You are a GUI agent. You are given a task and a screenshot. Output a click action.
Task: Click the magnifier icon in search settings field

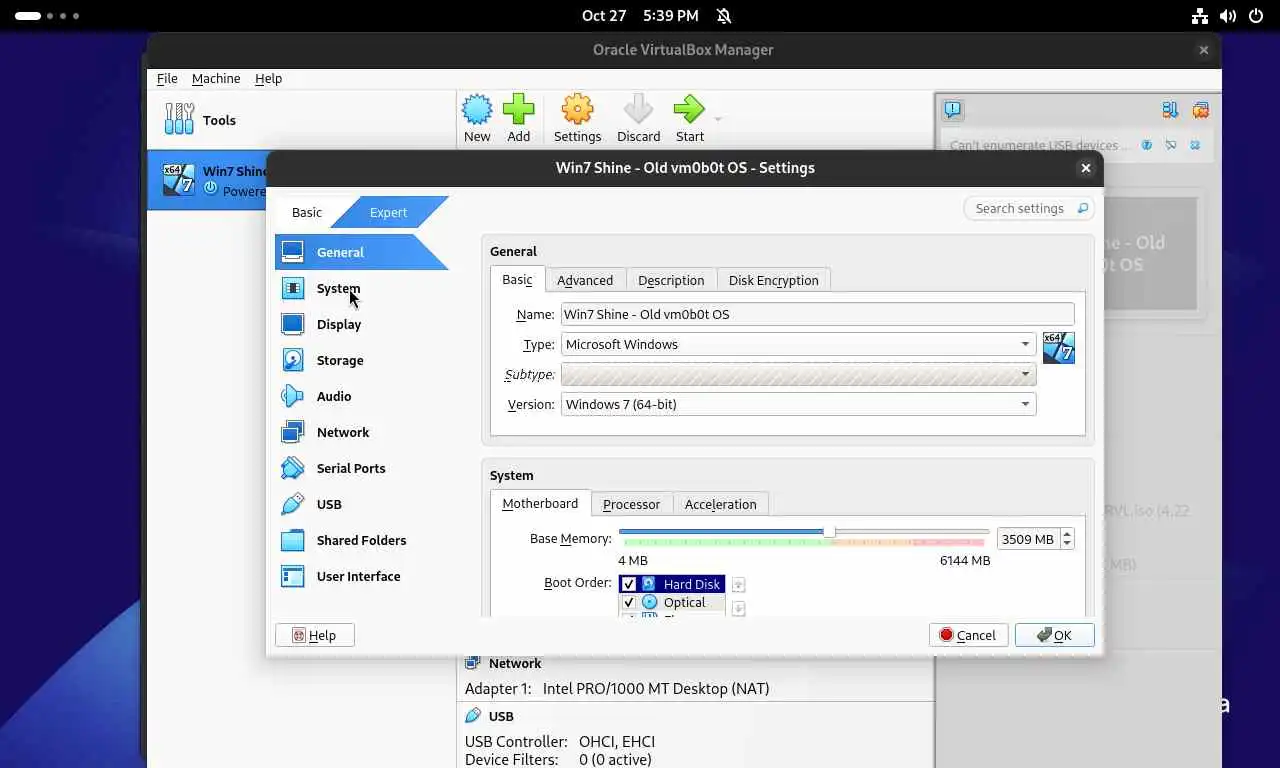click(x=1082, y=209)
